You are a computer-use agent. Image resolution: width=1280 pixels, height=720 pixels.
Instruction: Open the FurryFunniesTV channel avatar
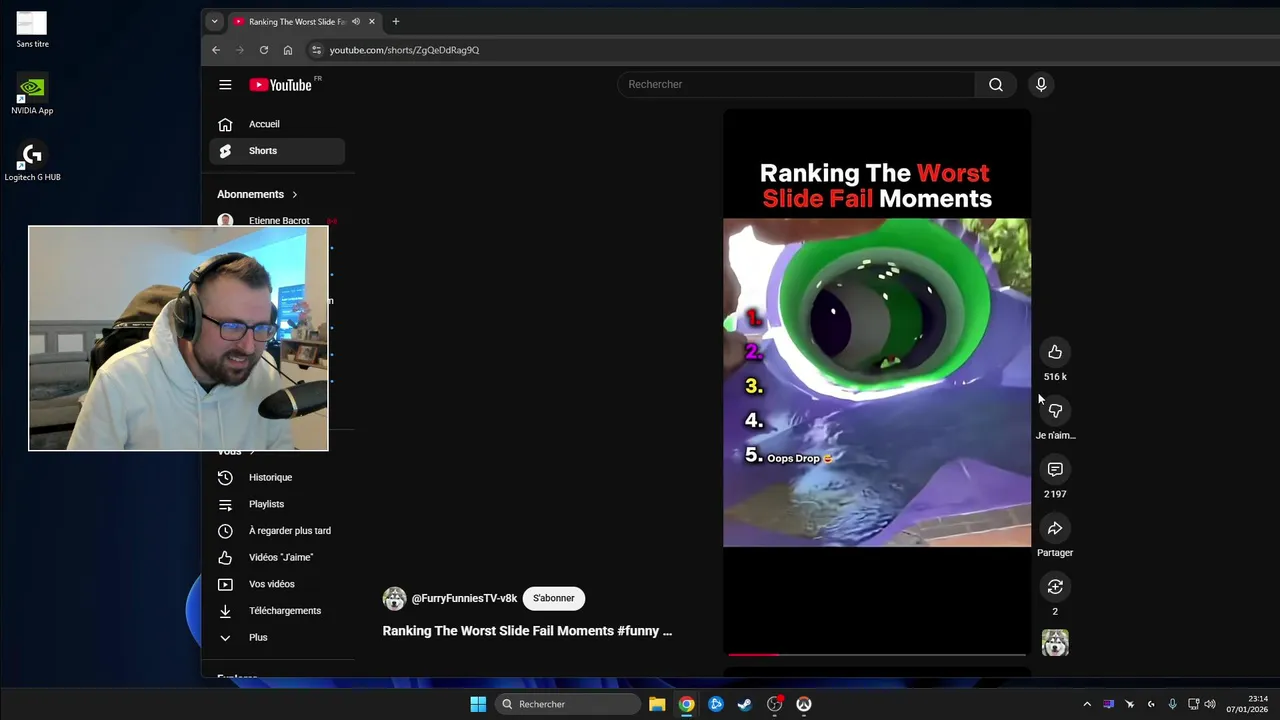(395, 598)
